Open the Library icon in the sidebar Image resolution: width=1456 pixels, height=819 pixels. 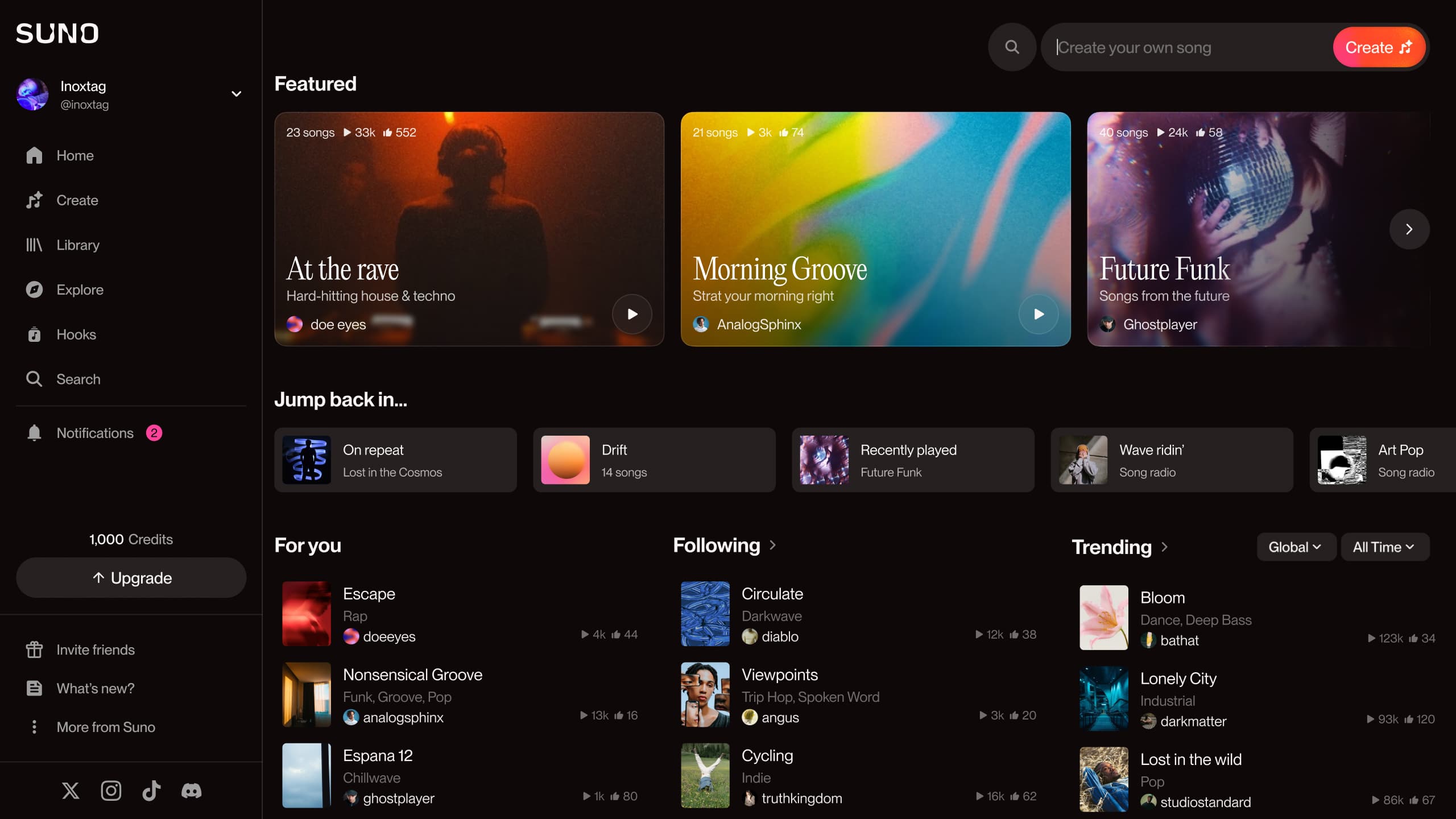(34, 245)
